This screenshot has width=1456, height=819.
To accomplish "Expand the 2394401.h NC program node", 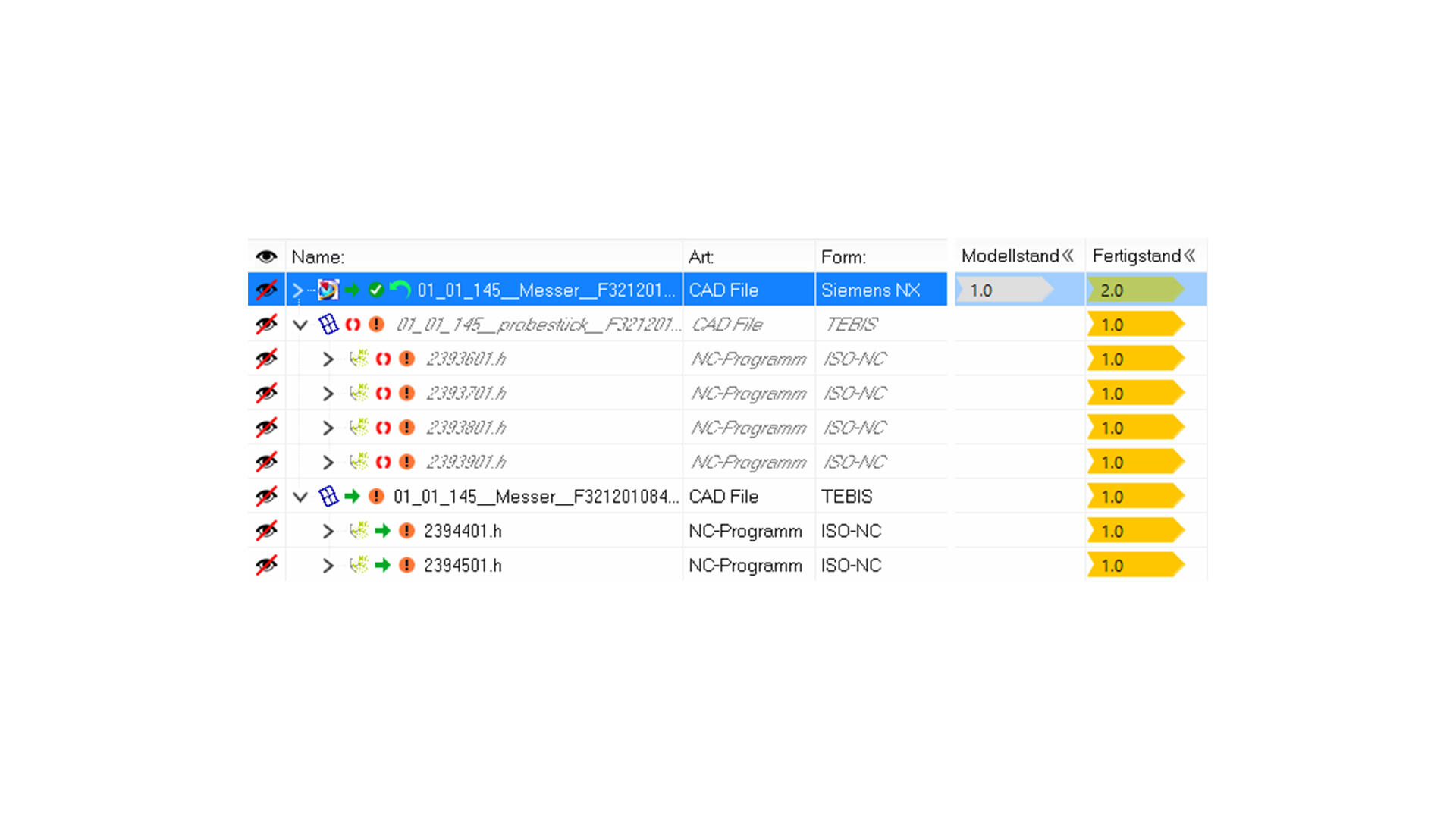I will click(328, 531).
